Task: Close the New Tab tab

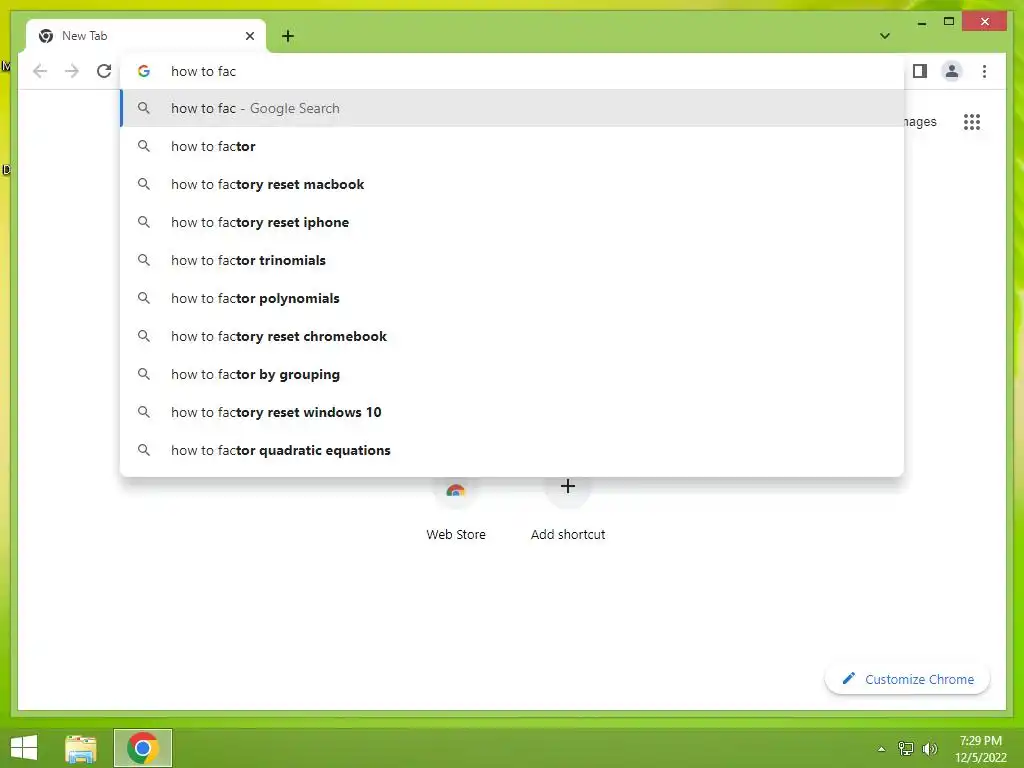Action: point(249,36)
